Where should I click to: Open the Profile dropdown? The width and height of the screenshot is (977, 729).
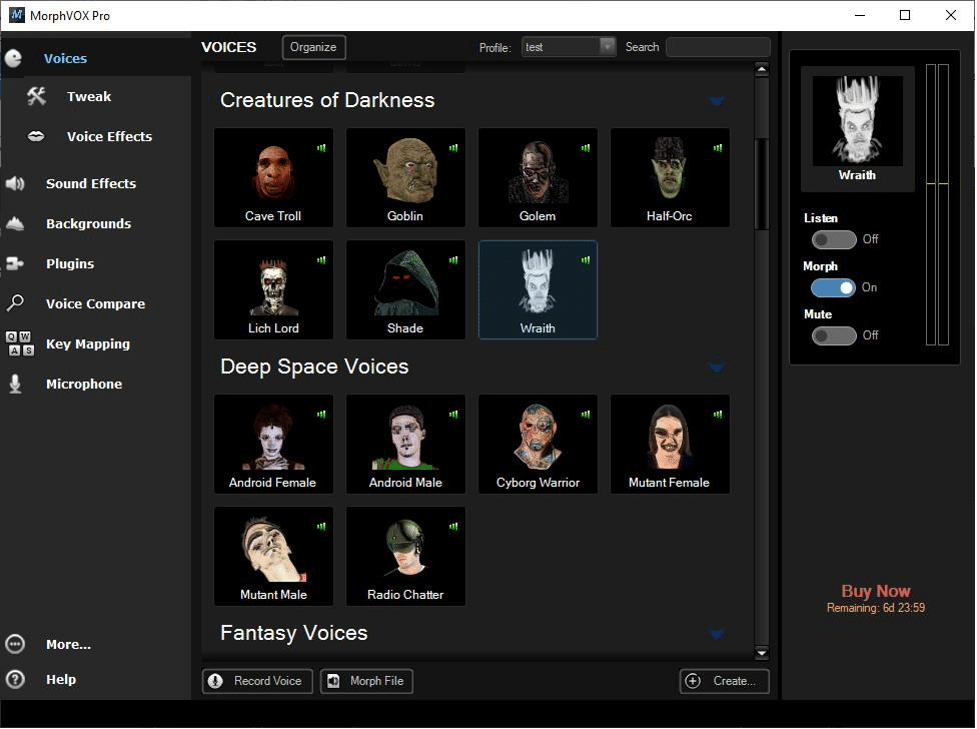click(606, 46)
